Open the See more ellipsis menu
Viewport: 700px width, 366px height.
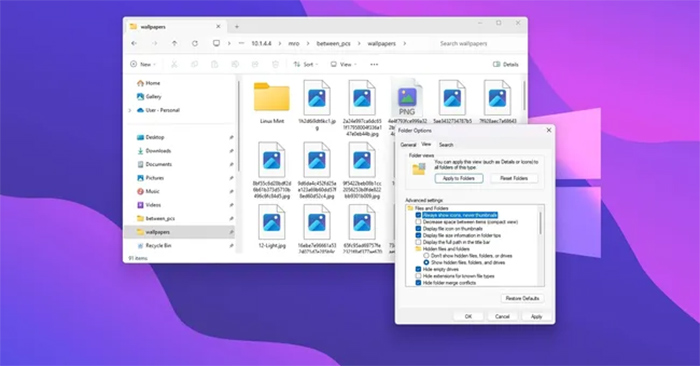(x=374, y=64)
